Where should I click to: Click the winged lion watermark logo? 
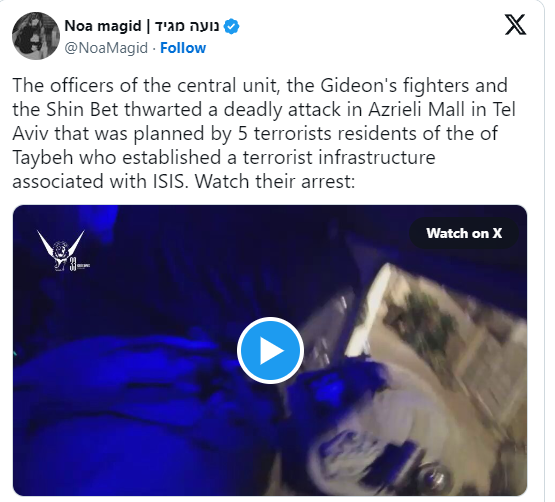(x=61, y=250)
